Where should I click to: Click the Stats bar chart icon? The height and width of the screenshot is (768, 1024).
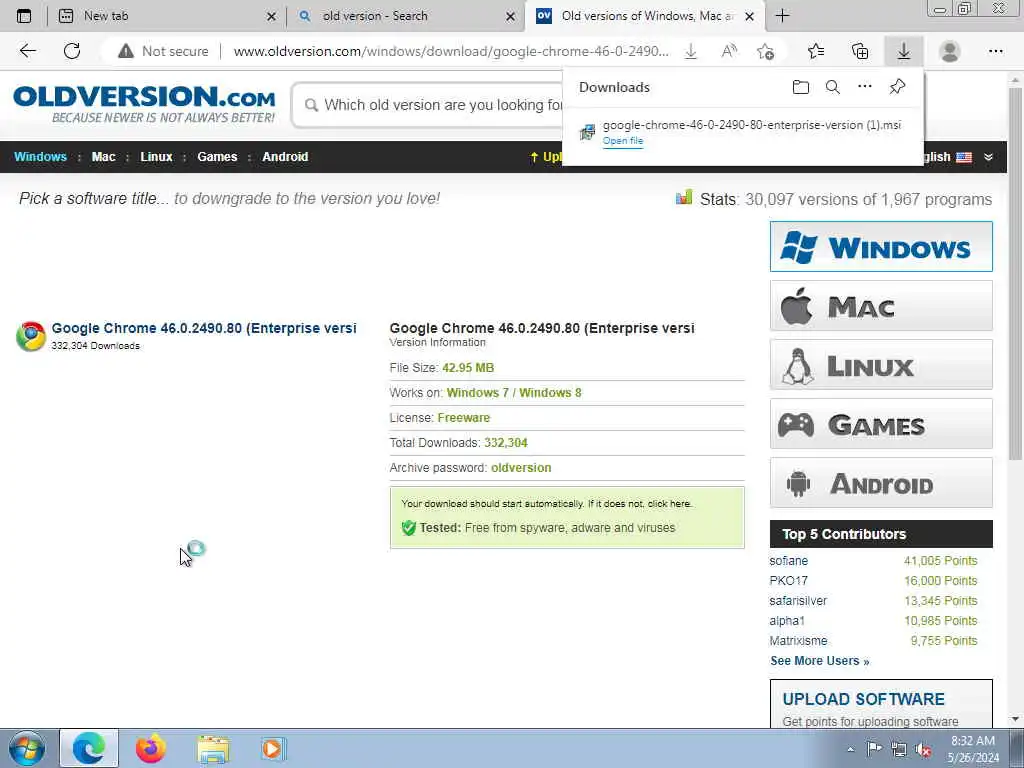point(684,197)
